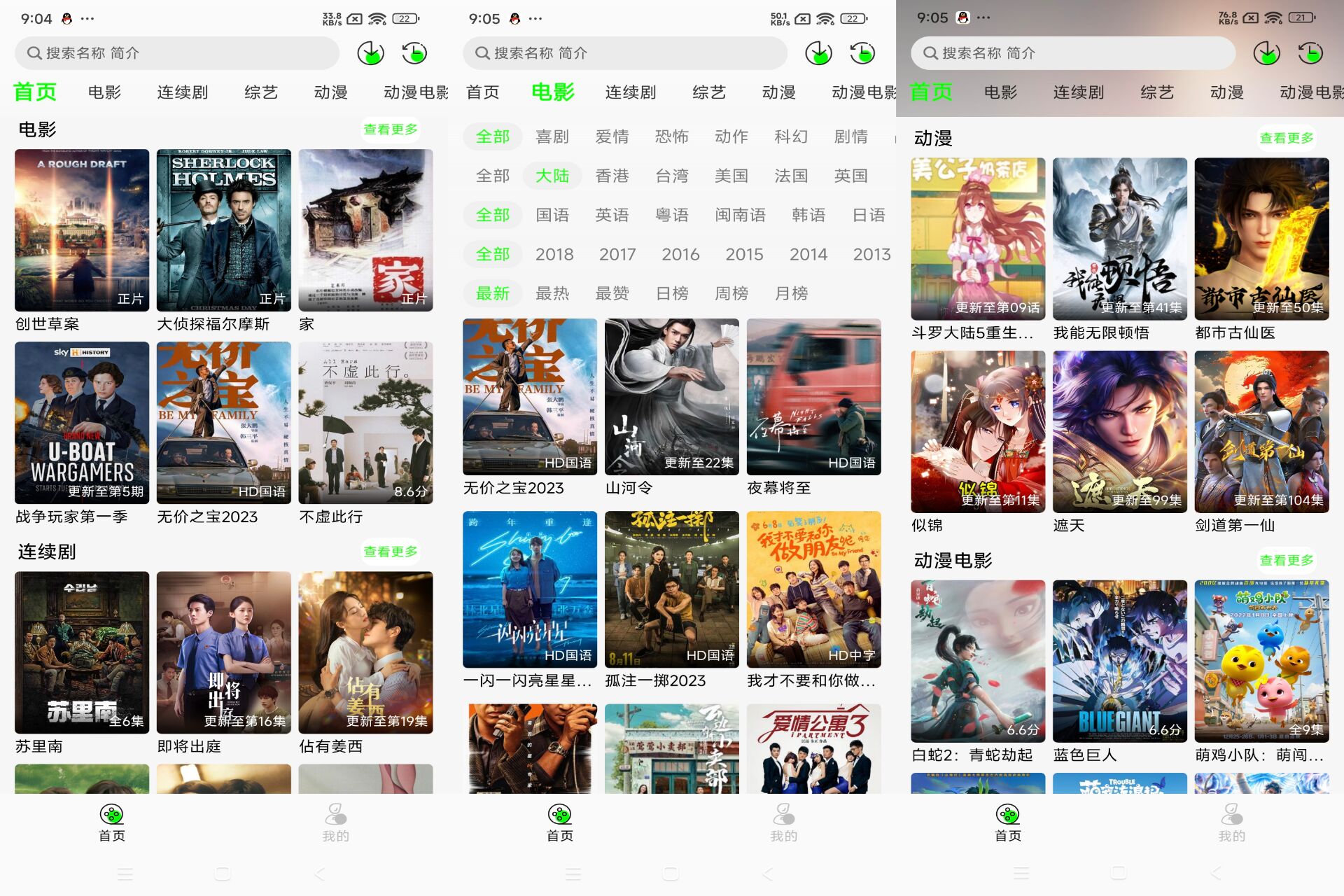Tap 查看更多 beside 动漫 section
Image resolution: width=1344 pixels, height=896 pixels.
[x=1287, y=138]
